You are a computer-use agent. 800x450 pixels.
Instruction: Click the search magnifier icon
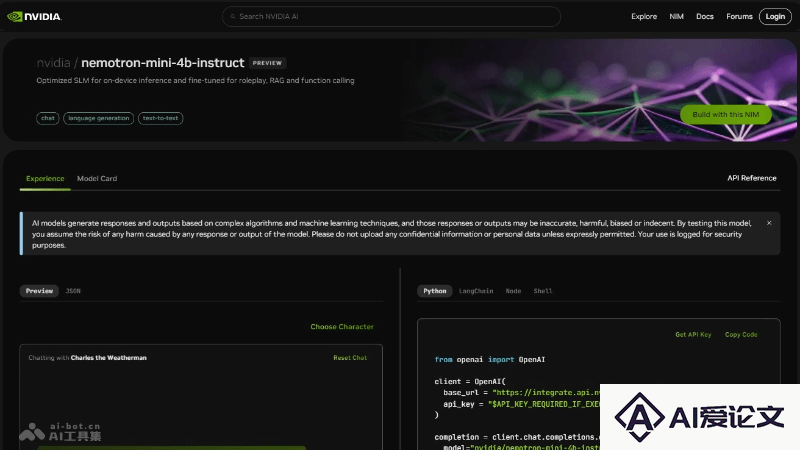[x=233, y=16]
